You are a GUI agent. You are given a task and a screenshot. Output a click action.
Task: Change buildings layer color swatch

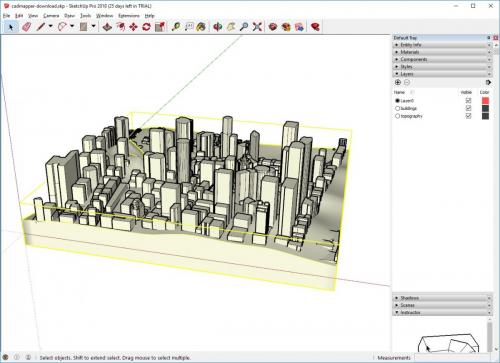click(x=485, y=108)
